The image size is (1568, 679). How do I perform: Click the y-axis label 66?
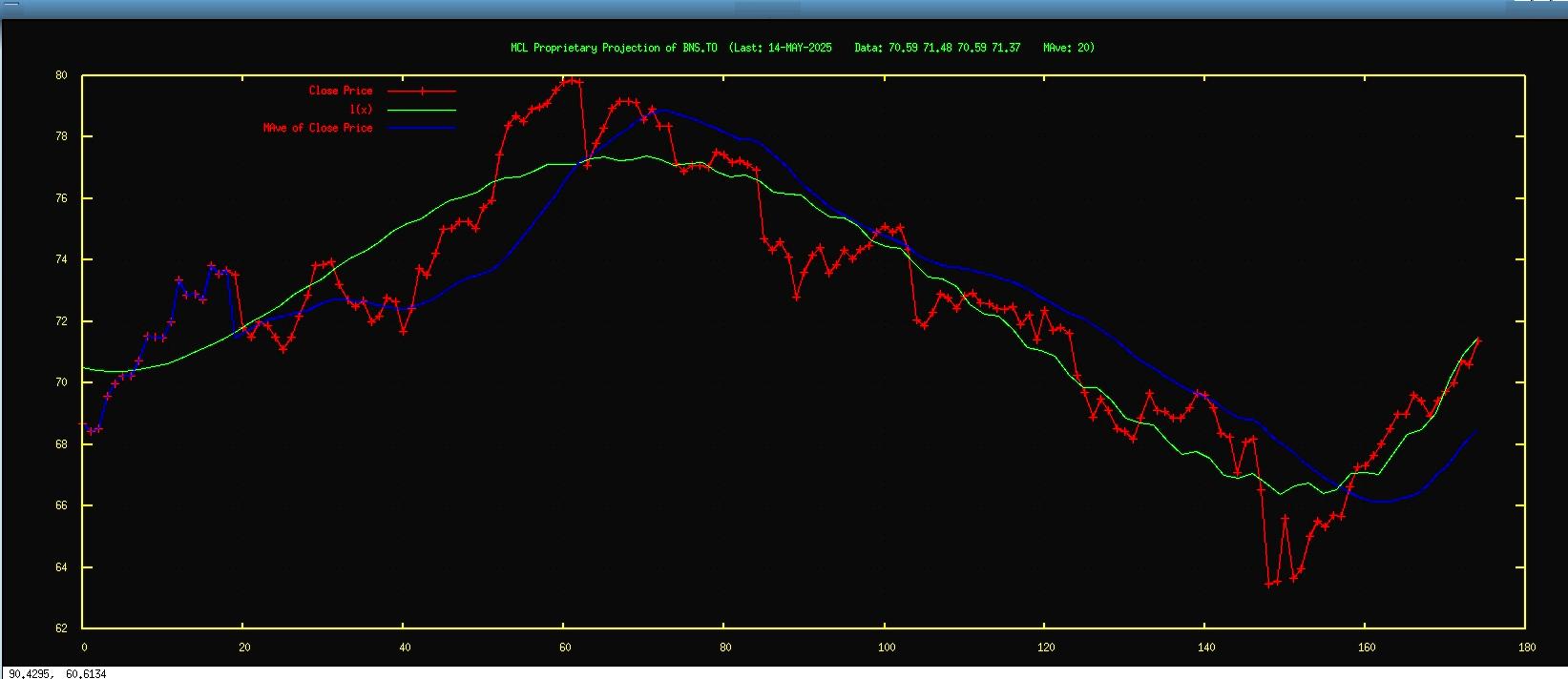pyautogui.click(x=62, y=505)
